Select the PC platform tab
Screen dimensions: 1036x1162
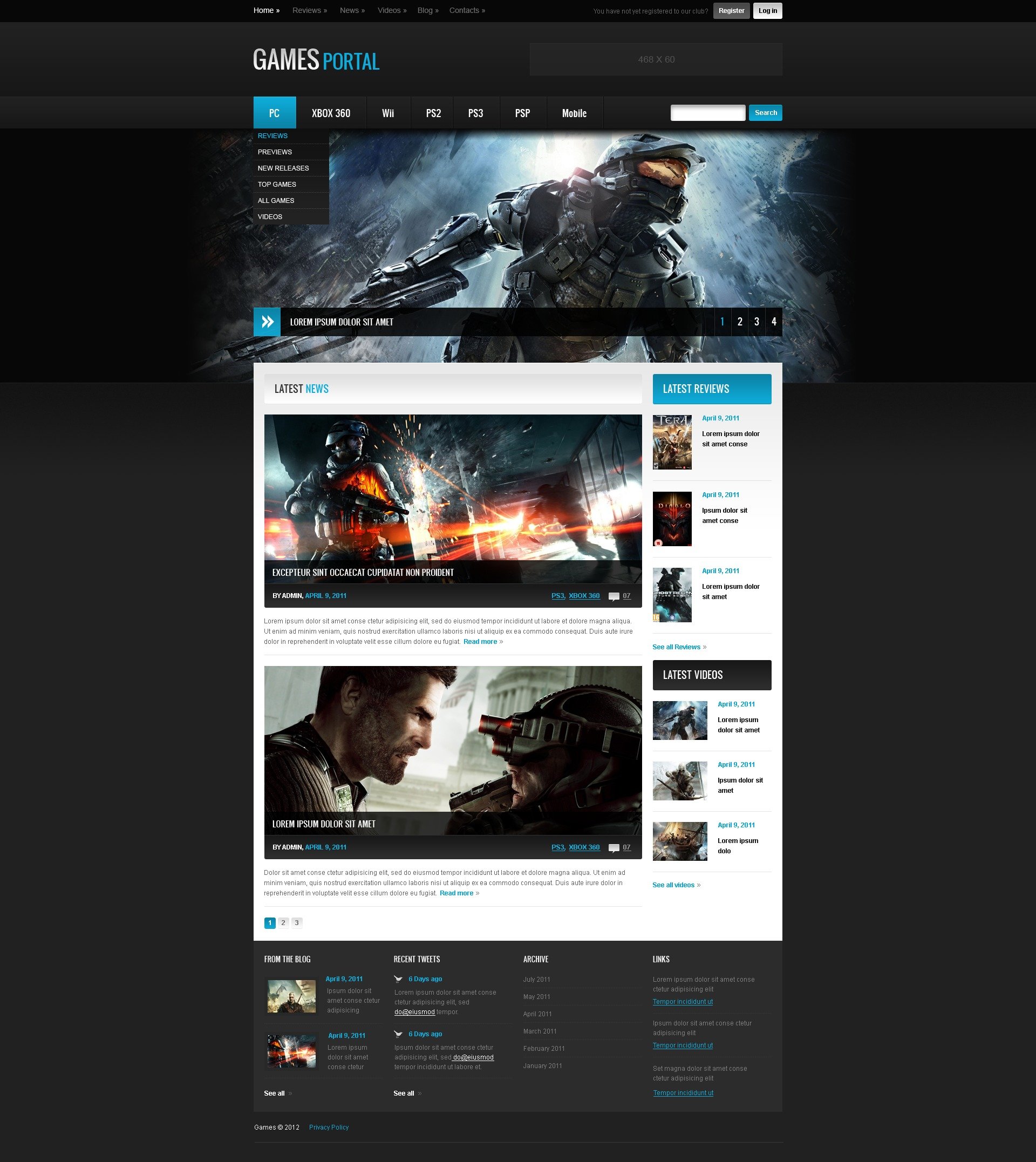[x=274, y=113]
